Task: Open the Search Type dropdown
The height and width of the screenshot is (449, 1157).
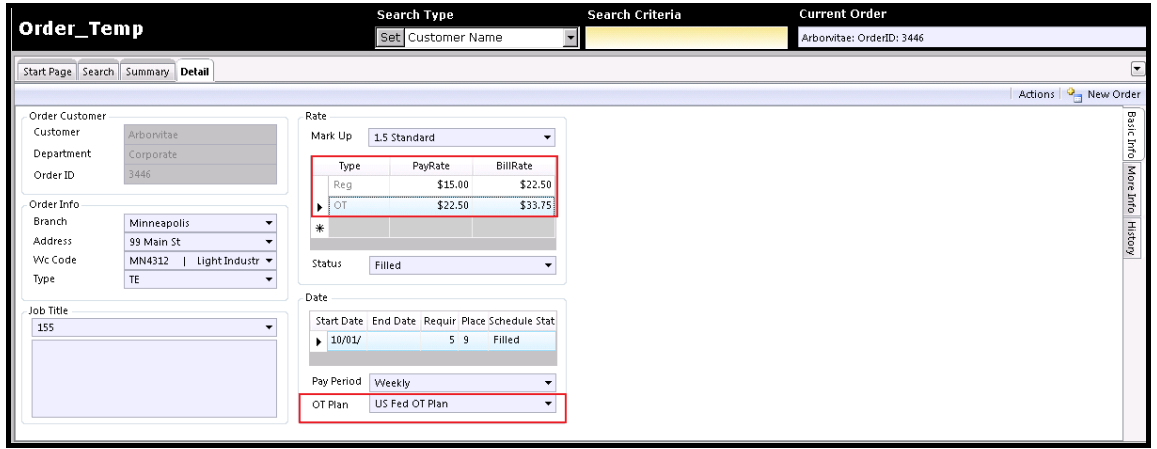Action: [x=571, y=38]
